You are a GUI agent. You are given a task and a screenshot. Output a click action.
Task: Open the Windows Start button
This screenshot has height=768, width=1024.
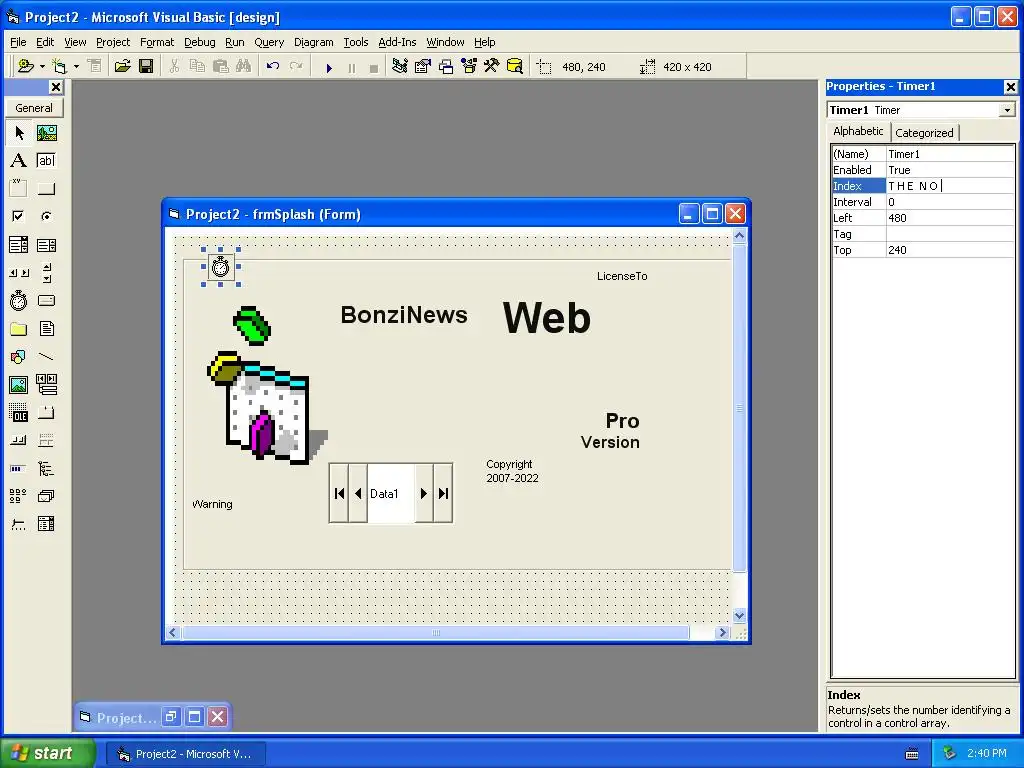pos(47,753)
